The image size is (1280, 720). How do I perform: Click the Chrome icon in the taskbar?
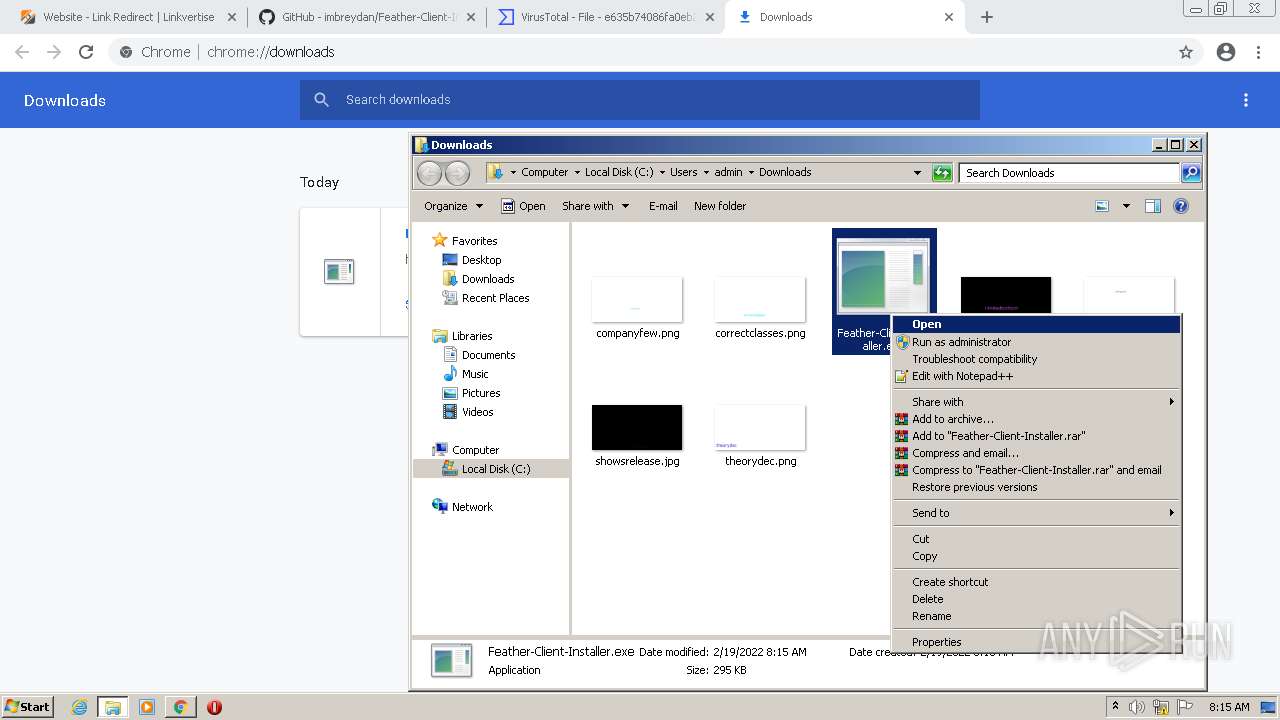180,707
